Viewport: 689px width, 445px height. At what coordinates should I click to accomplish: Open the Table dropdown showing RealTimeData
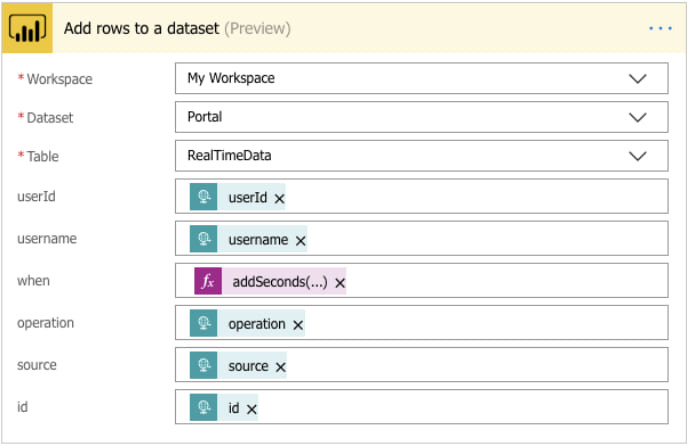pyautogui.click(x=637, y=156)
